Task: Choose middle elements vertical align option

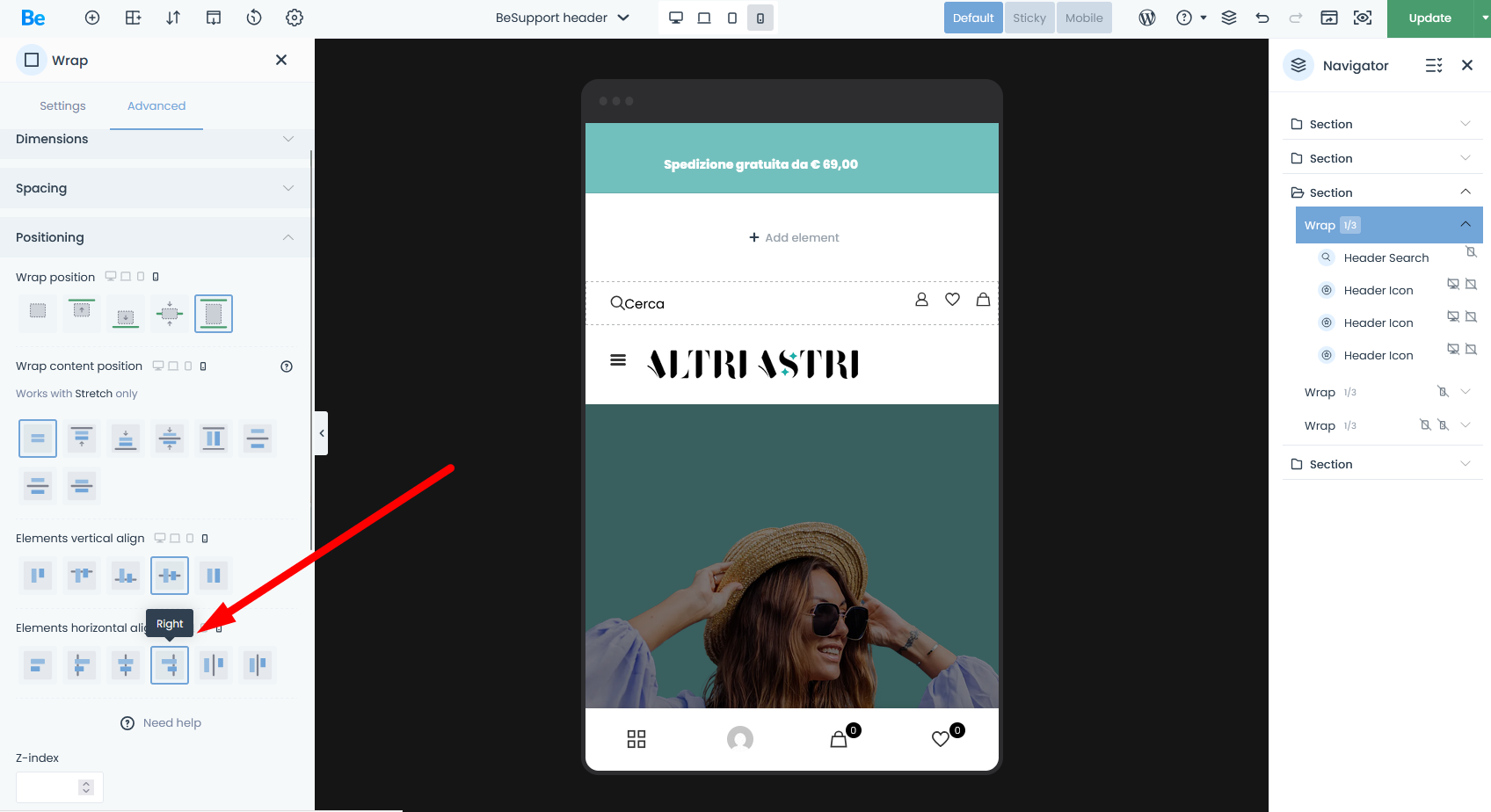Action: tap(170, 576)
